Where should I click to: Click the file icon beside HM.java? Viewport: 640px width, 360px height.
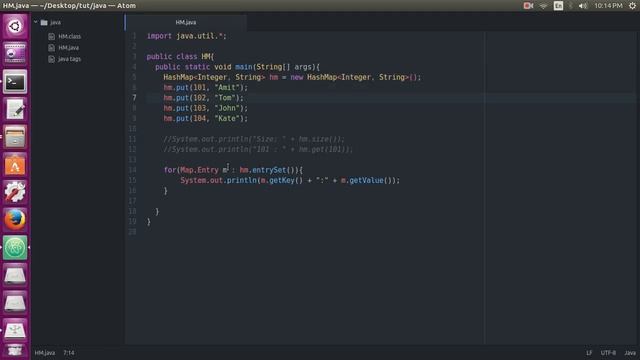pos(51,48)
